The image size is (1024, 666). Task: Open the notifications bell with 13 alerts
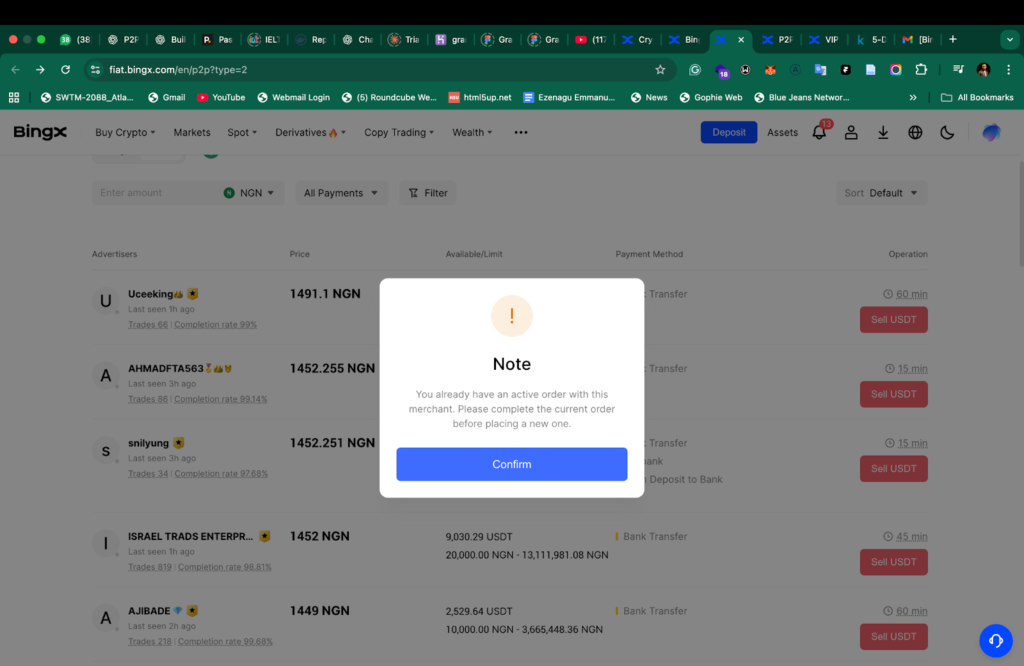(818, 132)
